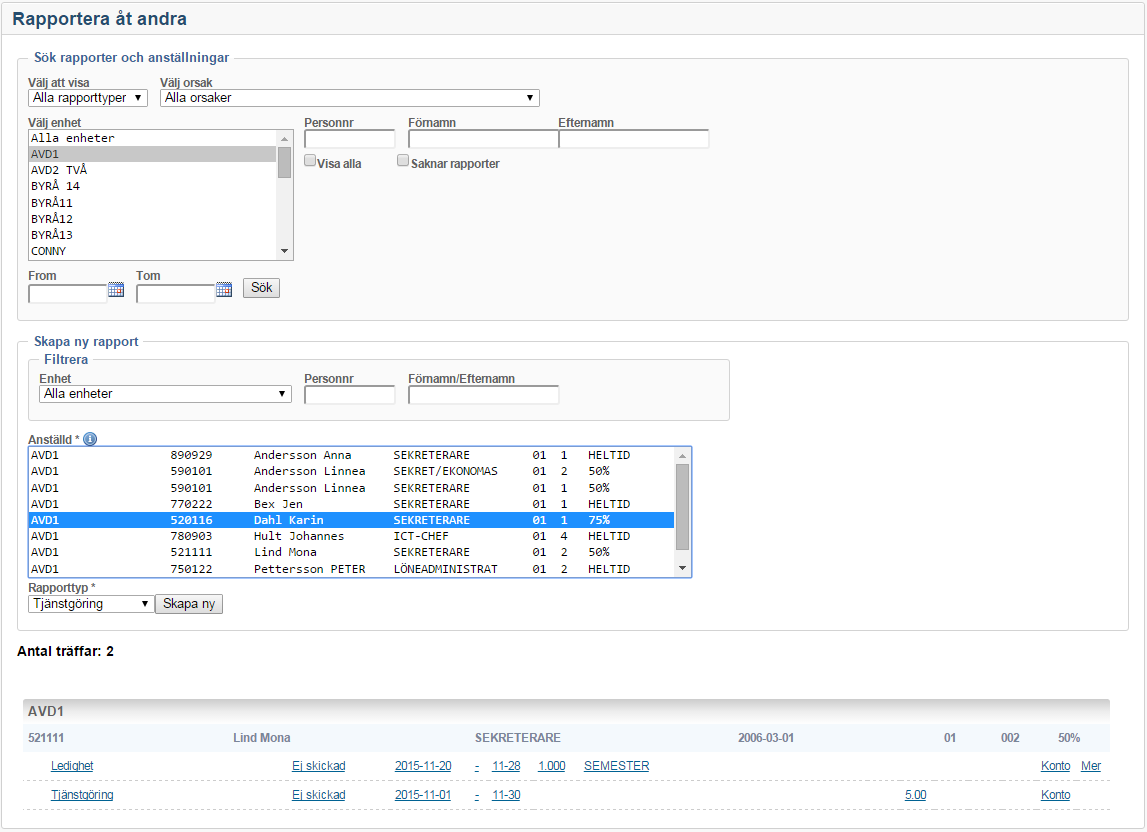The image size is (1147, 832).
Task: Click the info icon next to Anställd
Action: (x=90, y=439)
